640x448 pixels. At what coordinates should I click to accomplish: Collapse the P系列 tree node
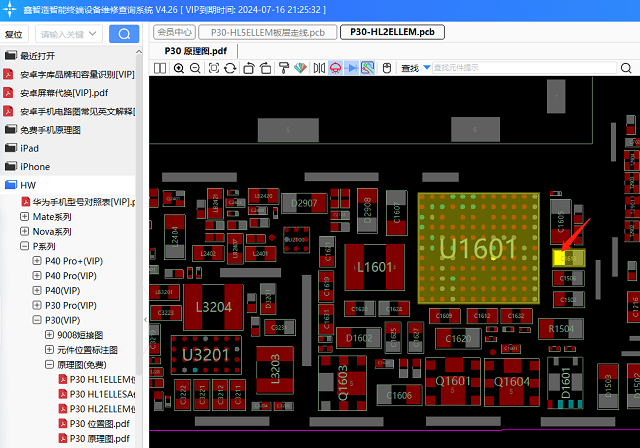pyautogui.click(x=25, y=246)
